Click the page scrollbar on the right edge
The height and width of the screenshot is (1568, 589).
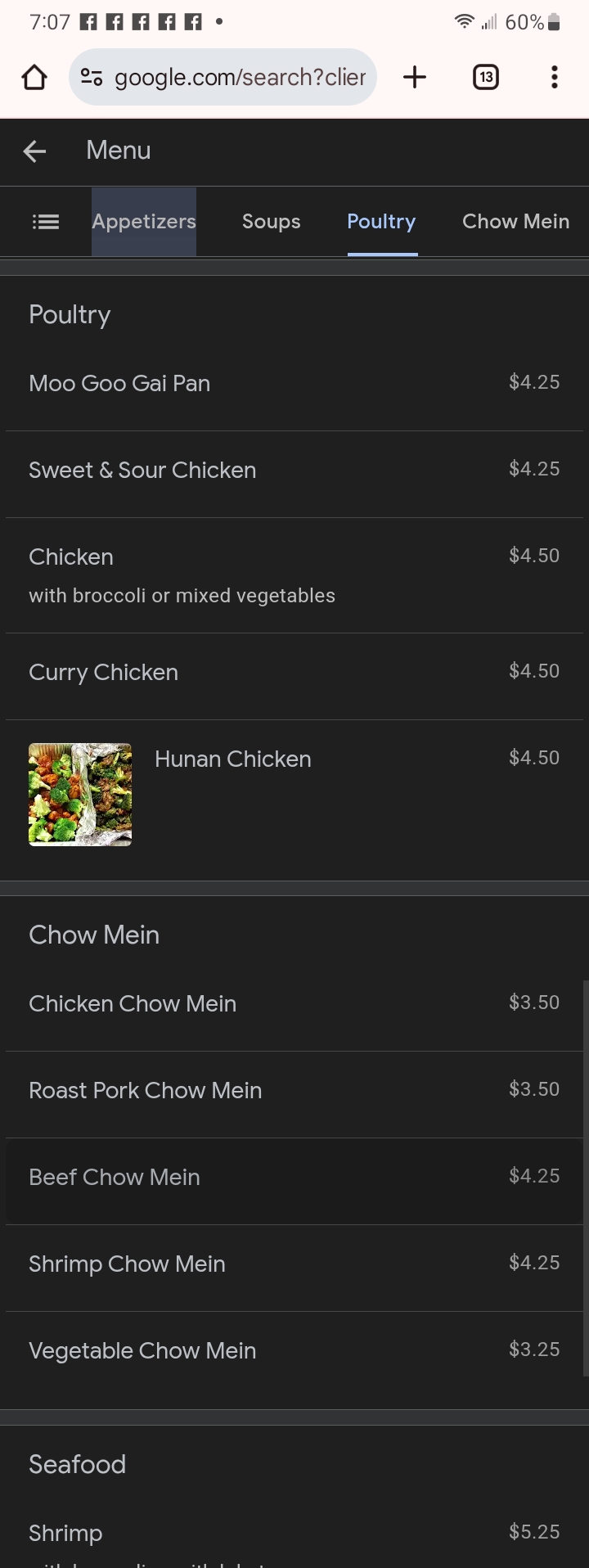[585, 1178]
